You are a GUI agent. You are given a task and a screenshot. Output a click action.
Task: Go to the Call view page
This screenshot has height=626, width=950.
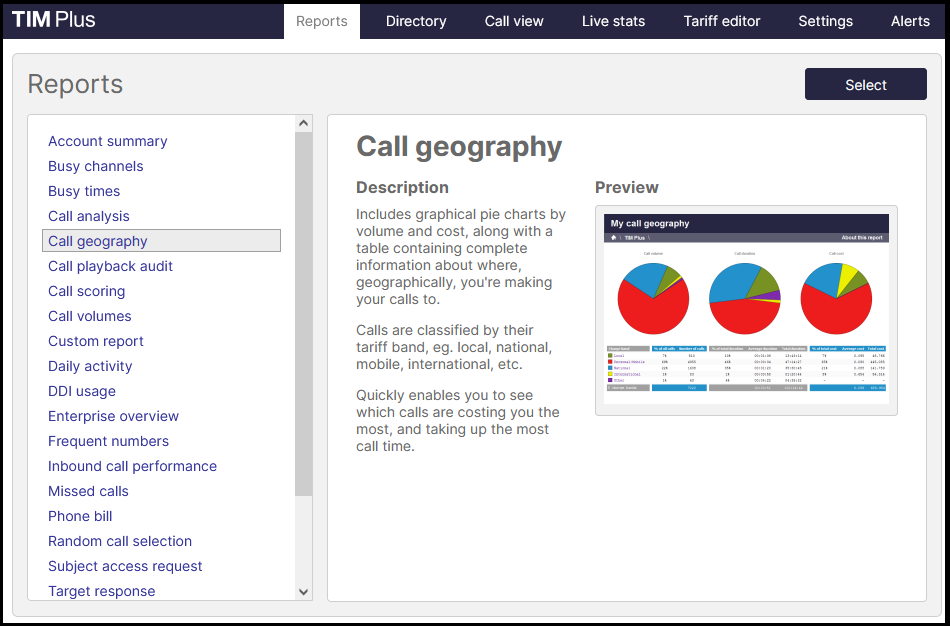(x=513, y=20)
